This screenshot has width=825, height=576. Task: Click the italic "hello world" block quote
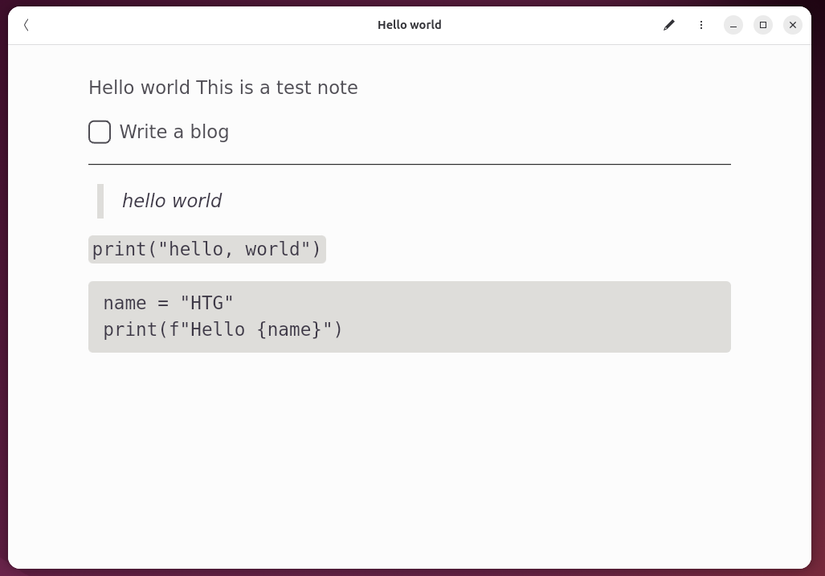172,201
